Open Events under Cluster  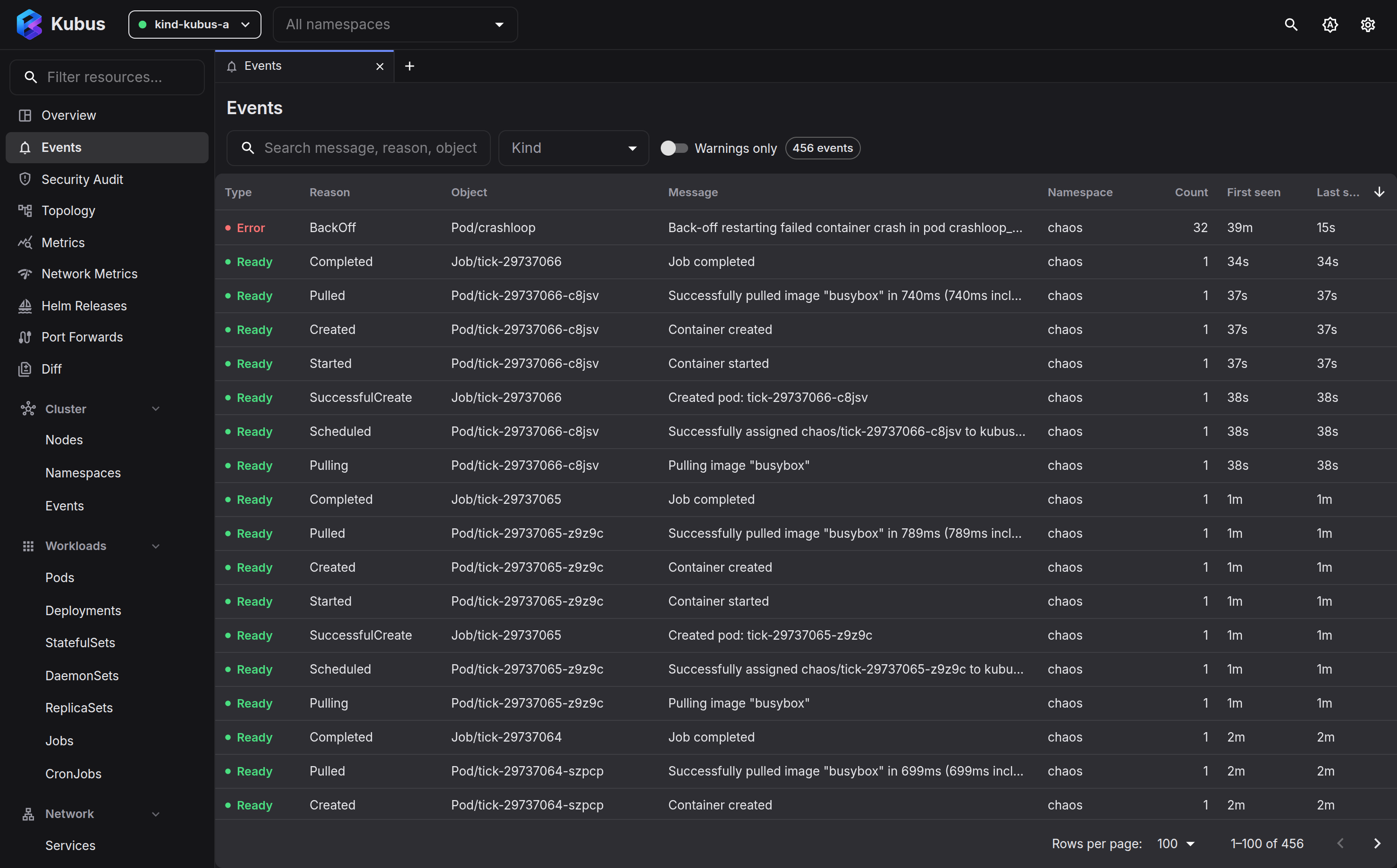click(x=64, y=506)
